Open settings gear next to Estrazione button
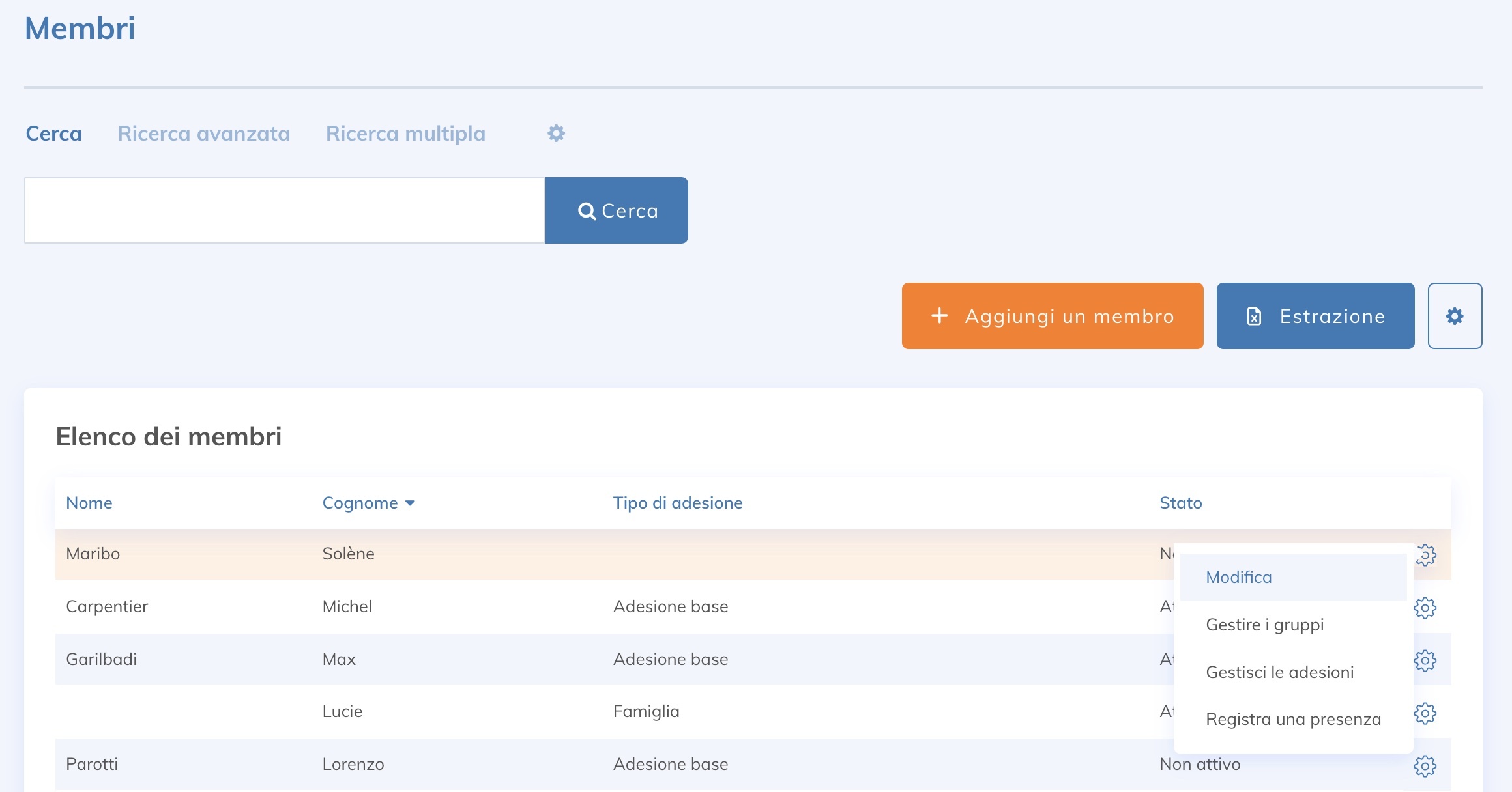1512x792 pixels. [x=1455, y=316]
